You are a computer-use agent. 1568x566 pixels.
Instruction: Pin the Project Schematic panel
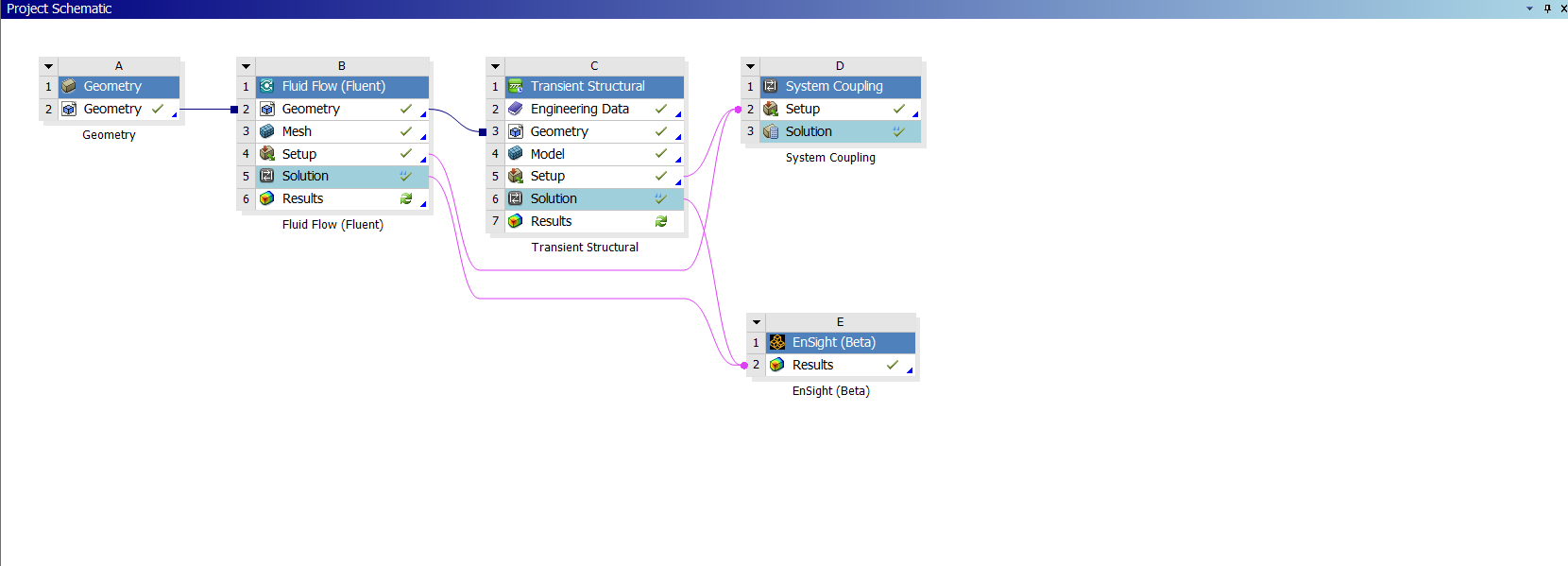coord(1547,9)
